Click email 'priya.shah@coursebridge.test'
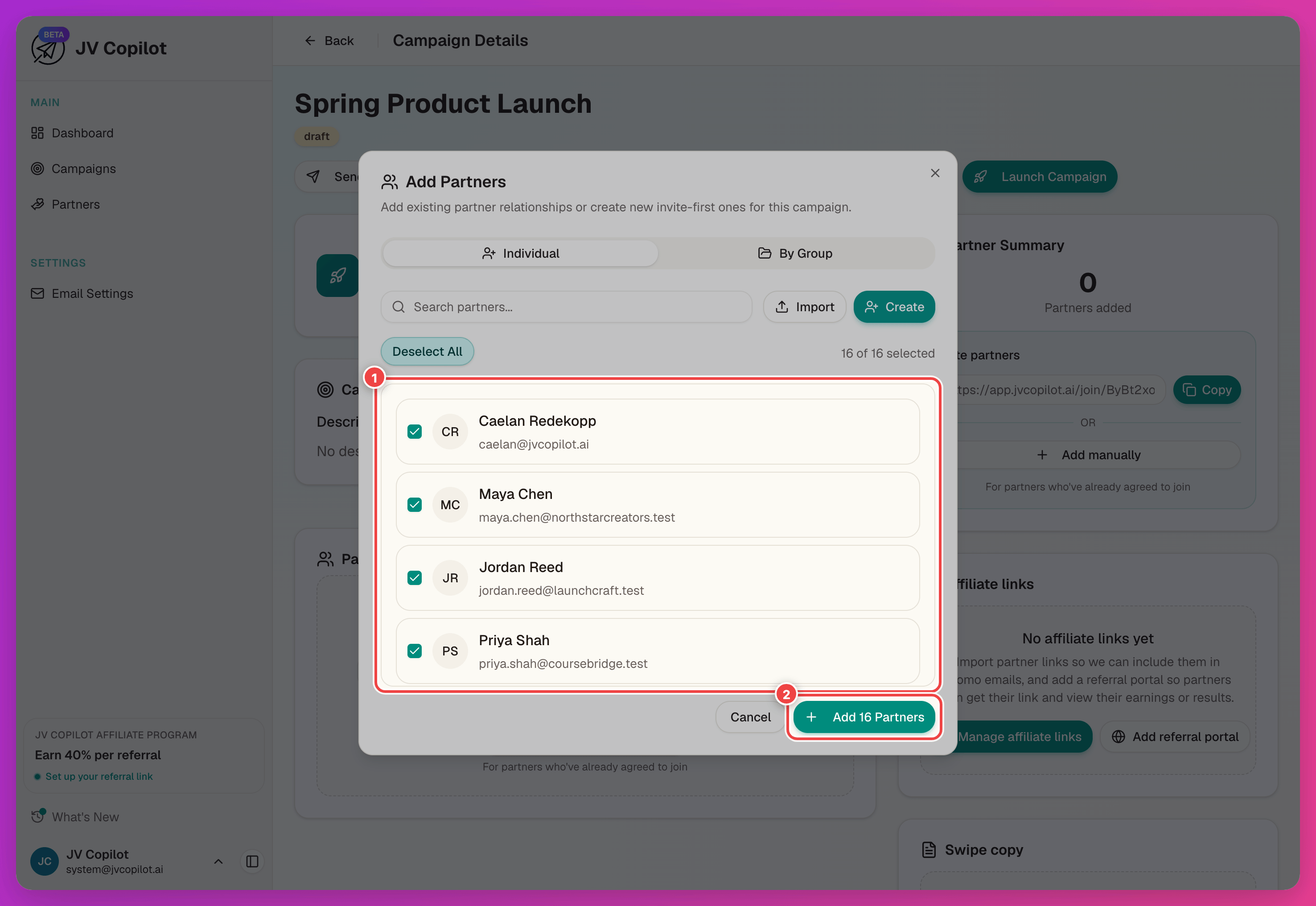 coord(563,664)
